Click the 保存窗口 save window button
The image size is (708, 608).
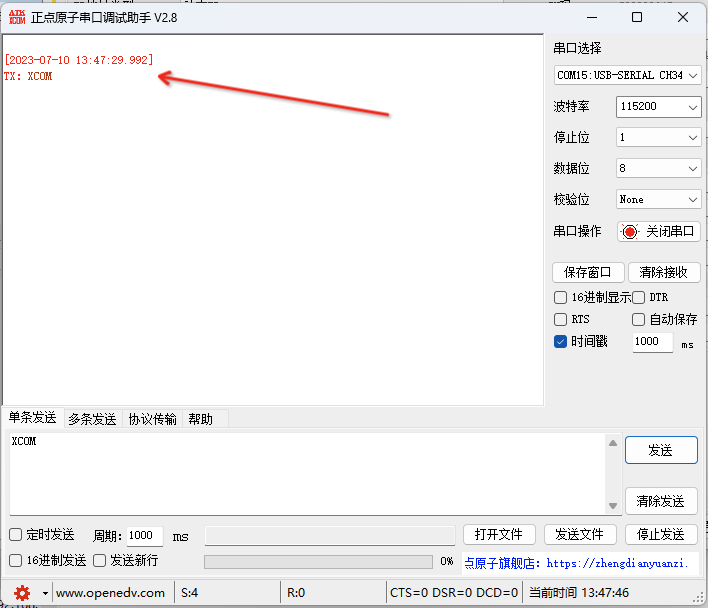tap(588, 272)
